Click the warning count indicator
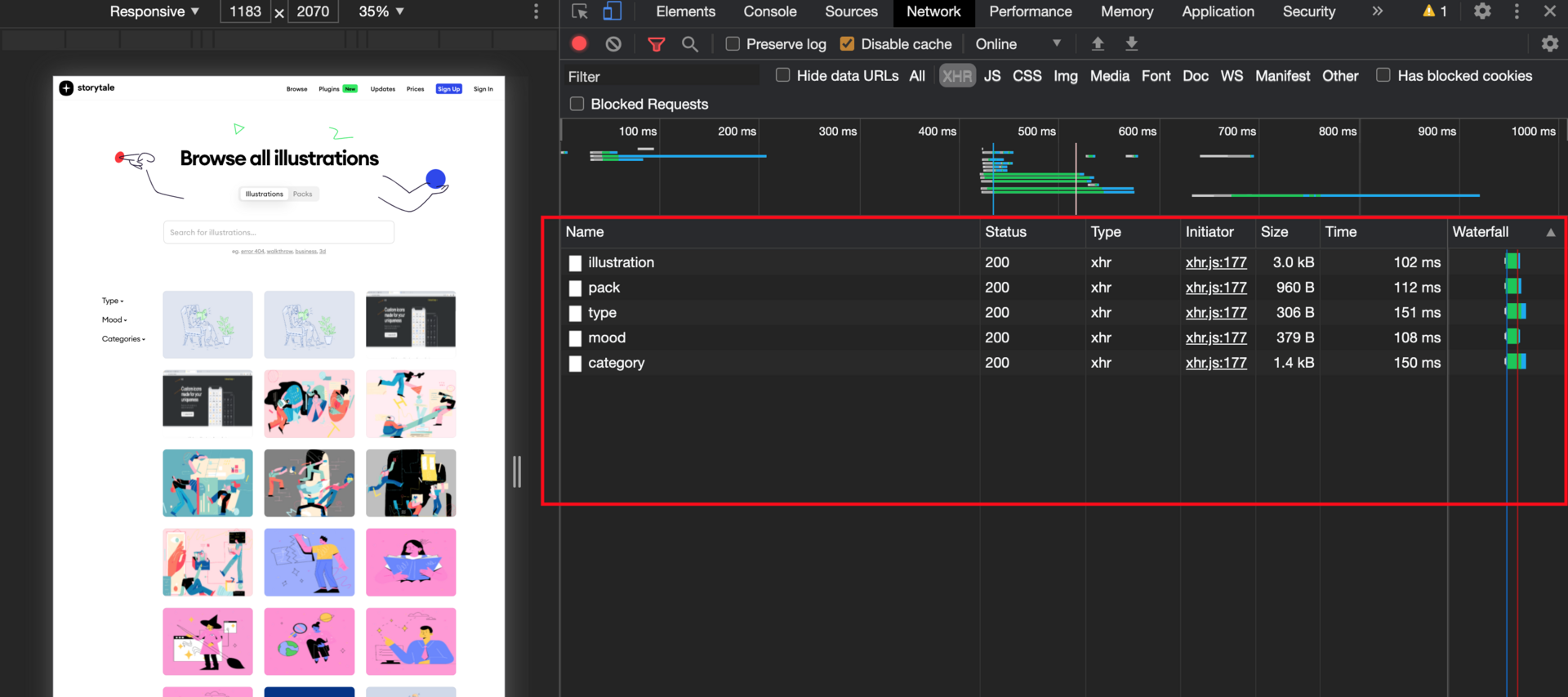This screenshot has width=1568, height=697. tap(1434, 11)
